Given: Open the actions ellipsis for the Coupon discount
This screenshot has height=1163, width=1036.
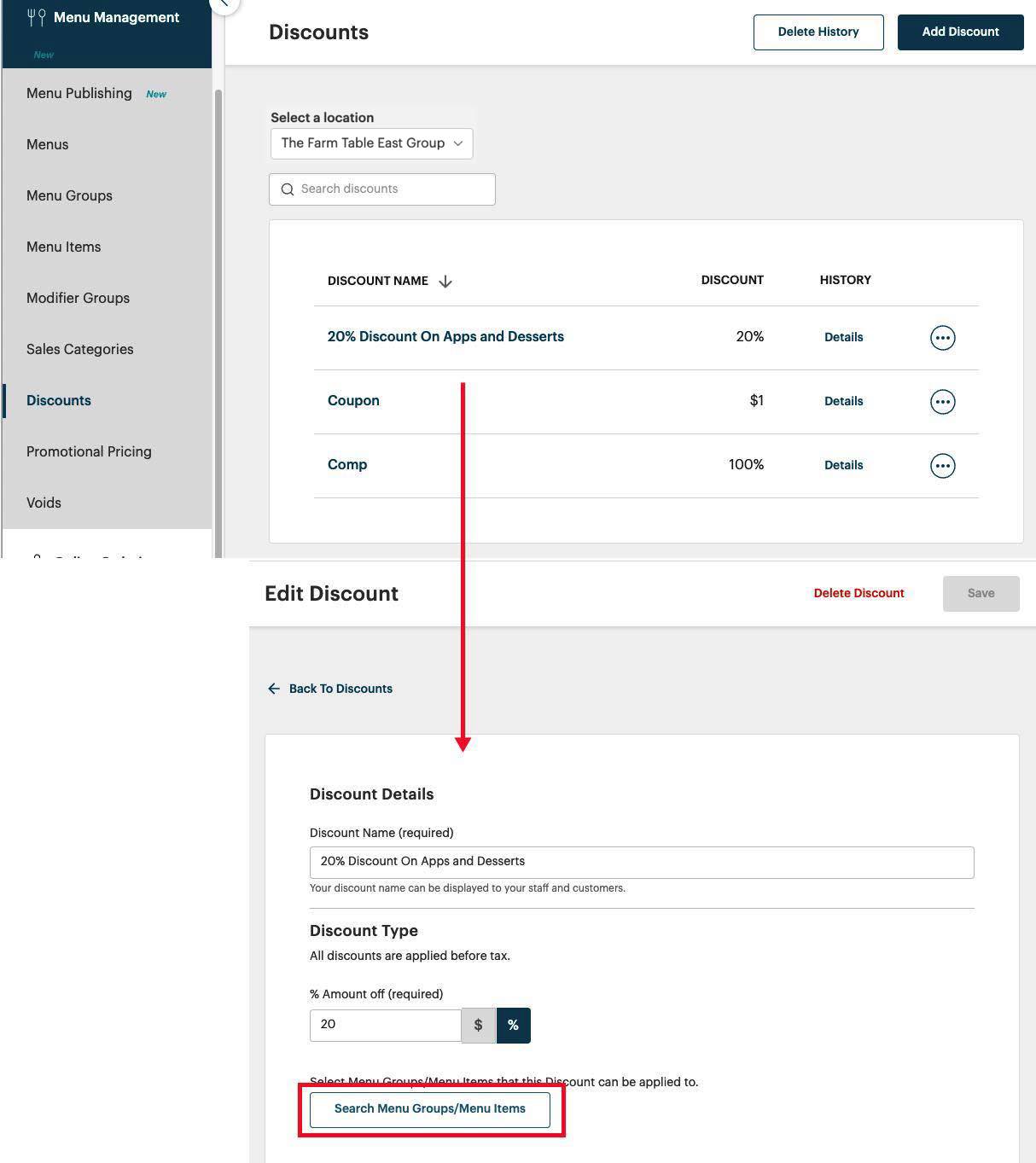Looking at the screenshot, I should tap(942, 401).
